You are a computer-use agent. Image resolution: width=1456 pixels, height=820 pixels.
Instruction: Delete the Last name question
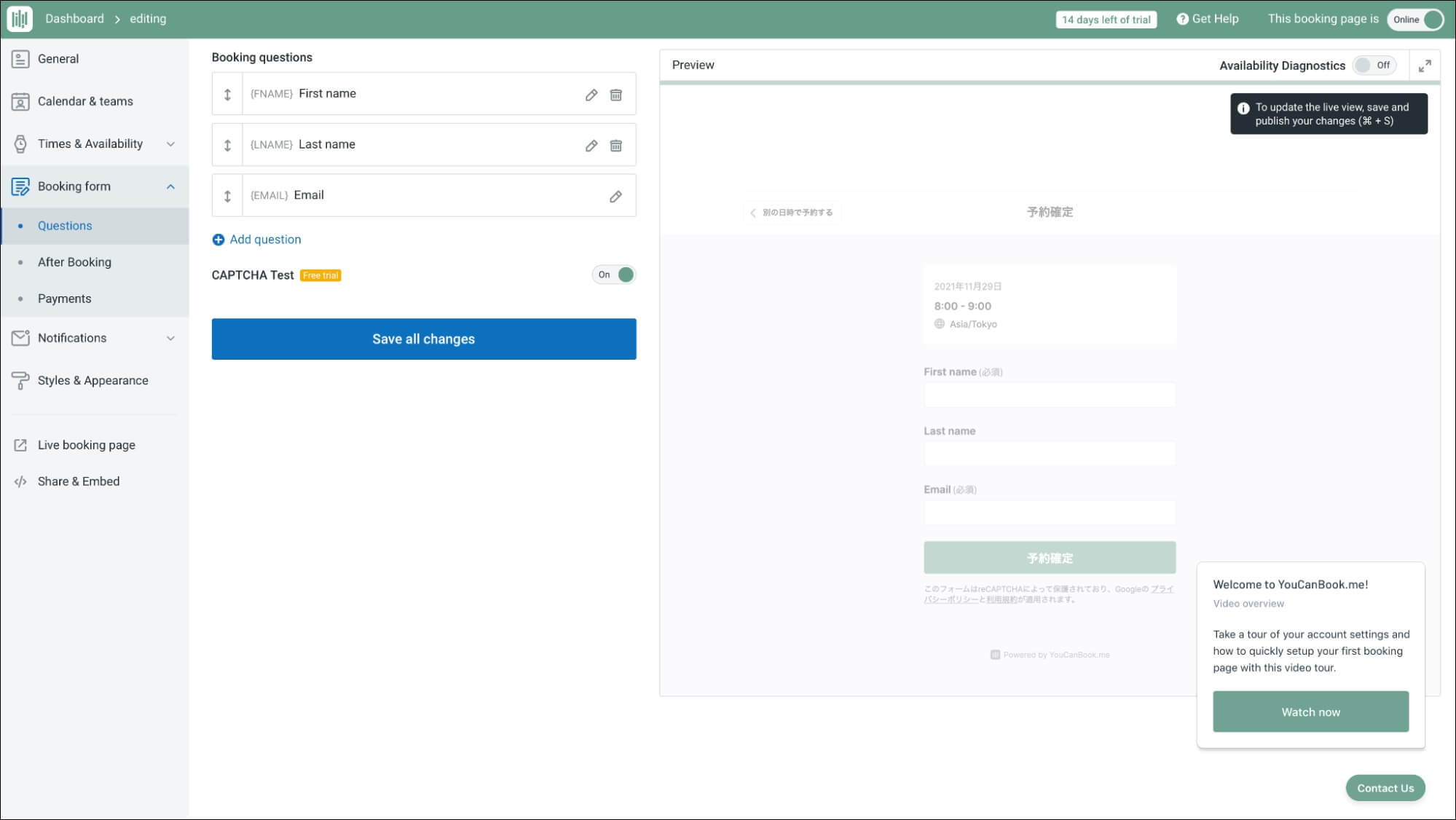pos(616,146)
